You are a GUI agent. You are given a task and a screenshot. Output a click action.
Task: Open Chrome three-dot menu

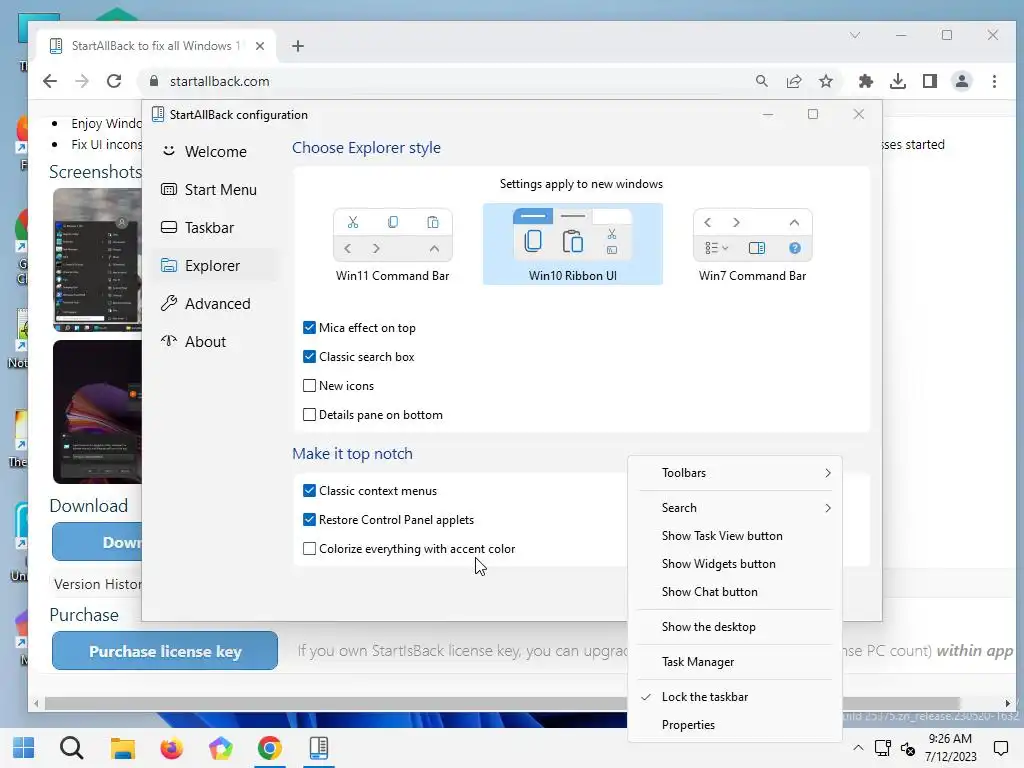click(x=994, y=81)
